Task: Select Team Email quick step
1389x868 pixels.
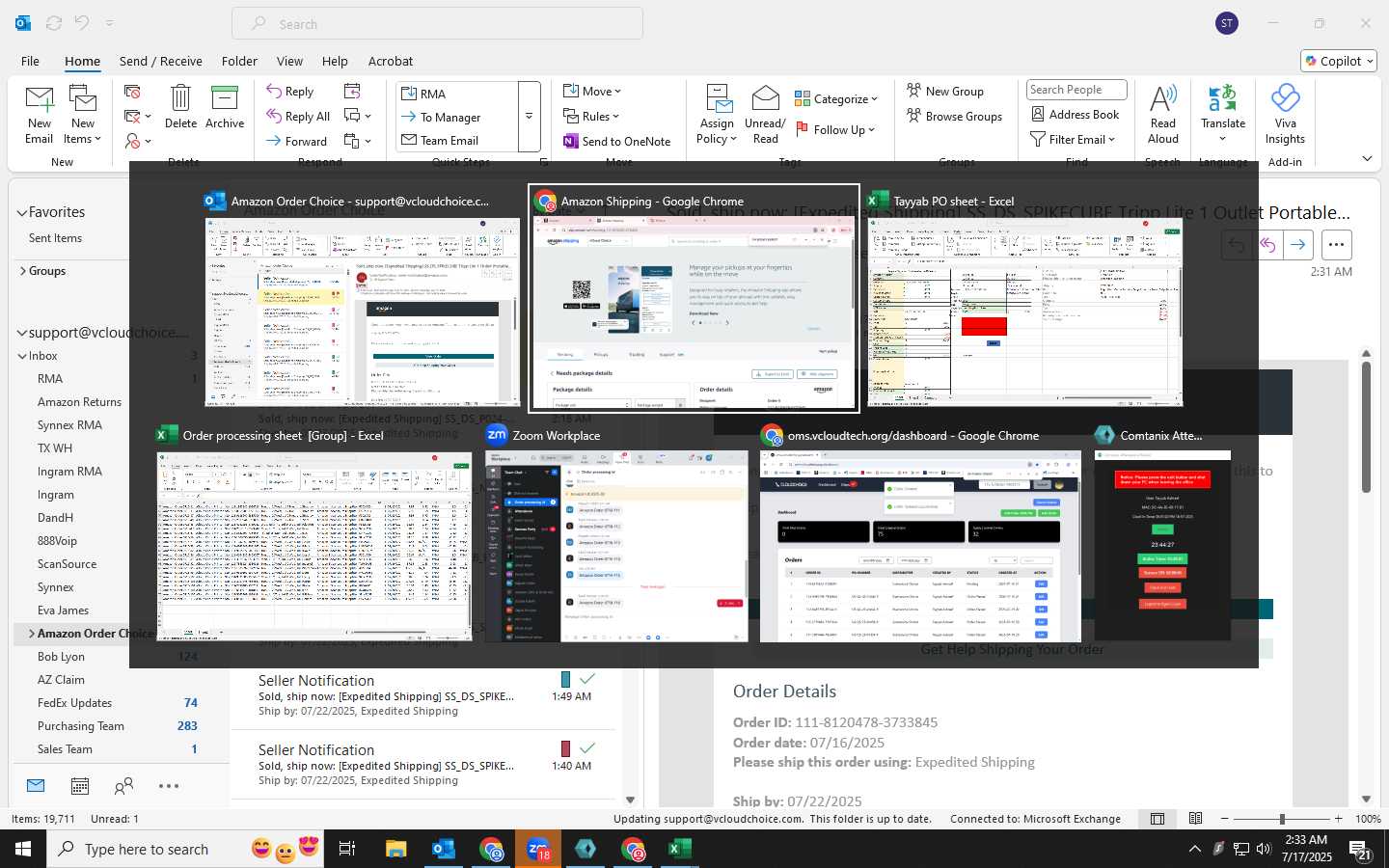Action: tap(457, 140)
